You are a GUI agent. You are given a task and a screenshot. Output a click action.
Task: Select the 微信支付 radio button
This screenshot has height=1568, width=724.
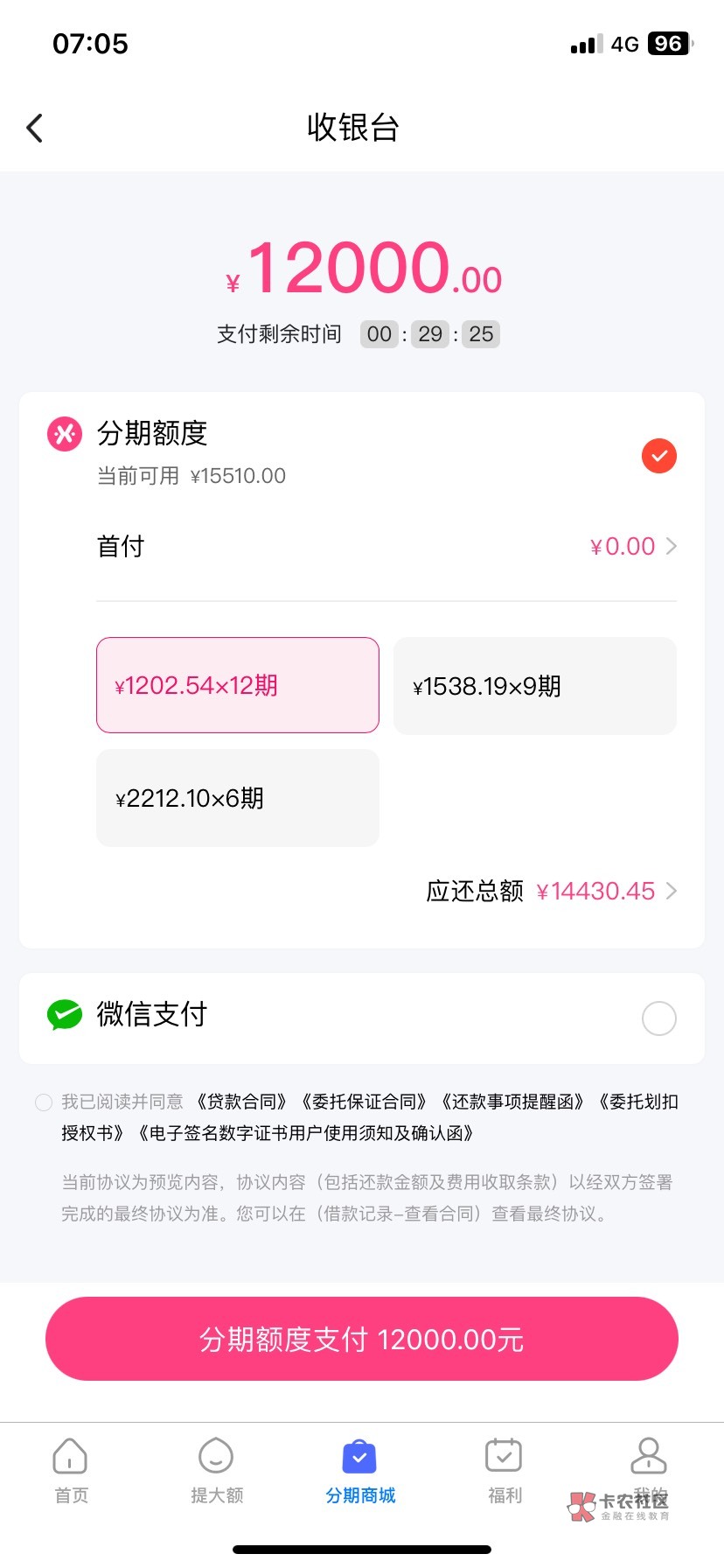pos(659,1018)
